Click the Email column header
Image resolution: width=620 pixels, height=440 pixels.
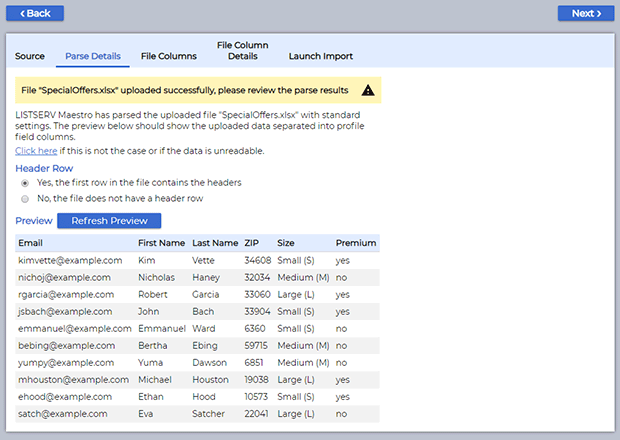(30, 243)
